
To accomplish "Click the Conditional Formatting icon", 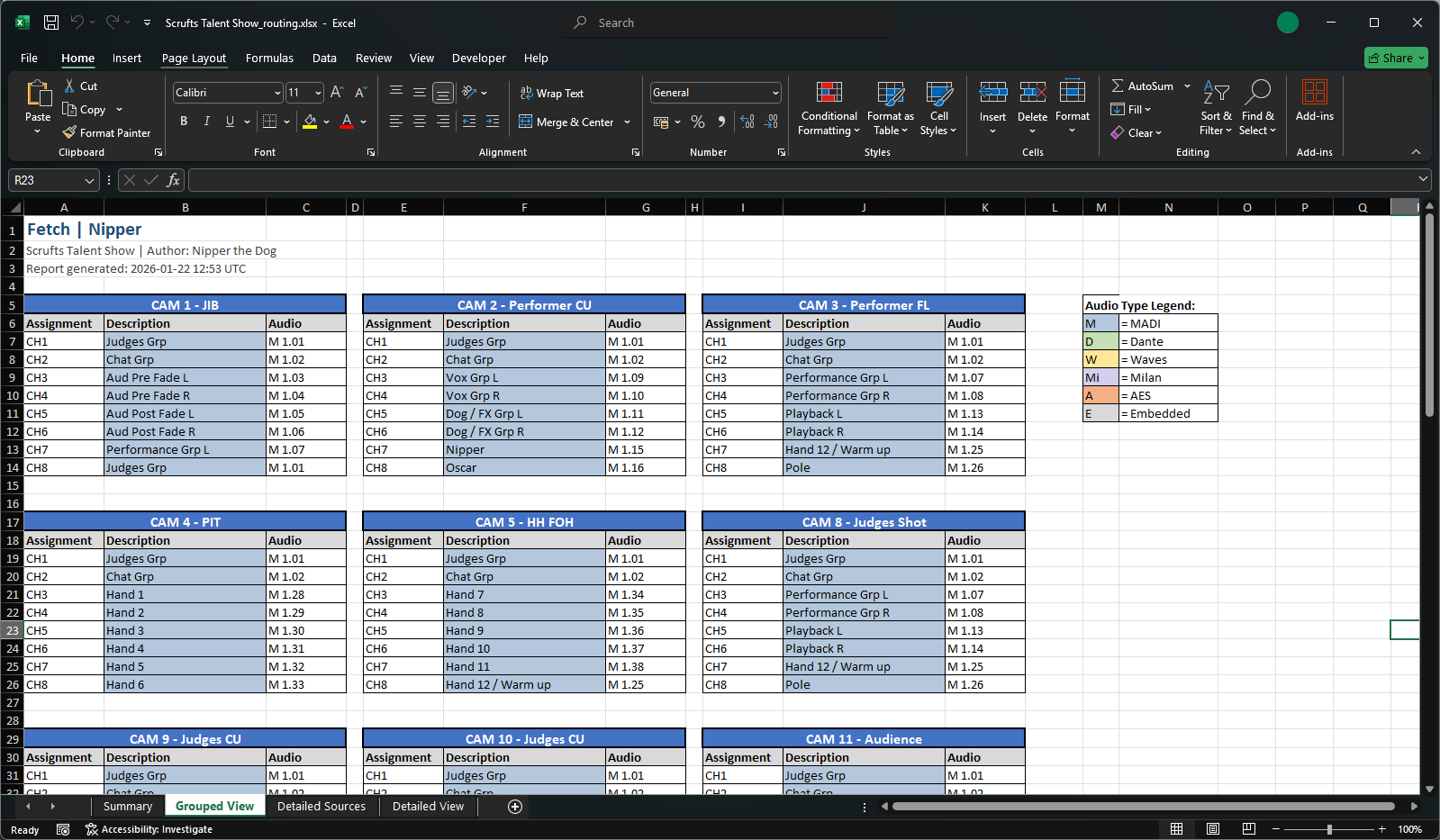I will (x=829, y=94).
